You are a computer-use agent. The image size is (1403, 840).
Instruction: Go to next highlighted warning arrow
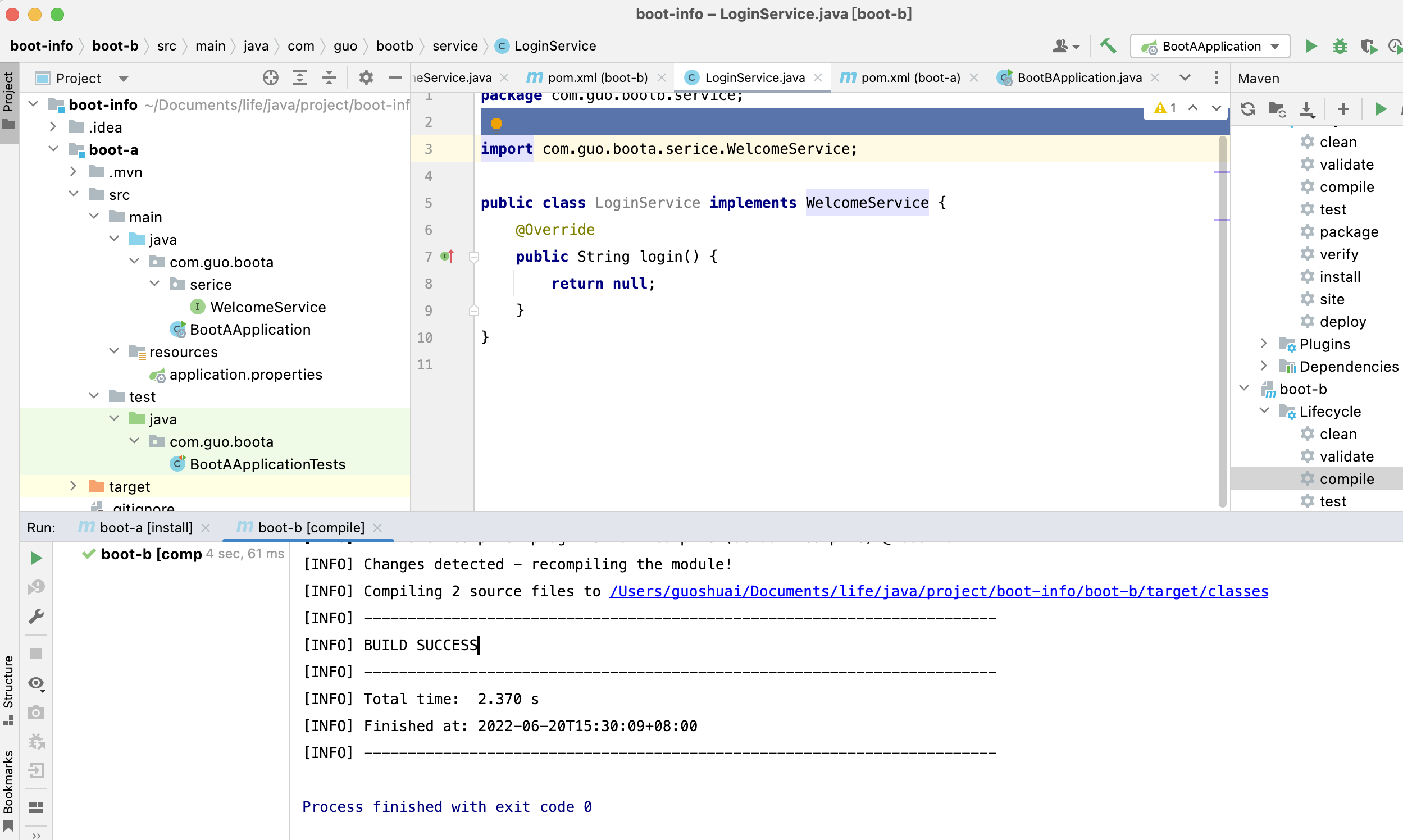click(x=1216, y=108)
